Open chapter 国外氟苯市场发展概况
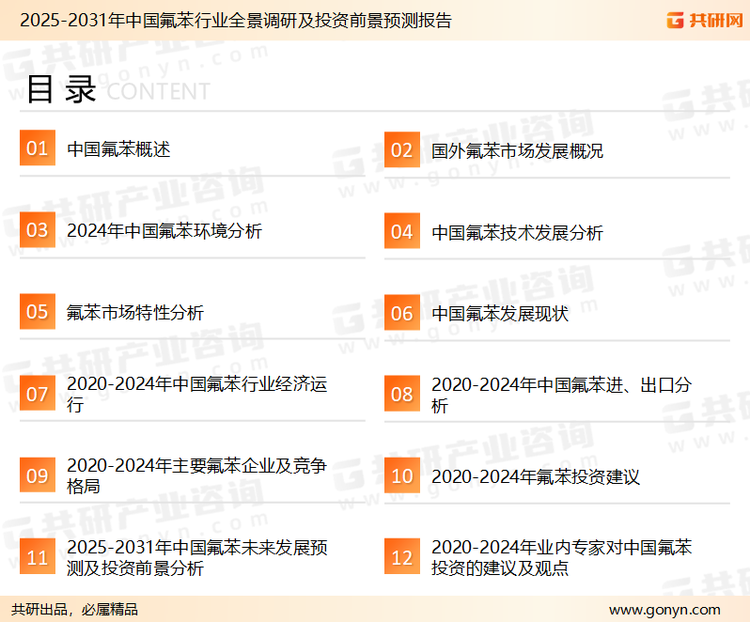Viewport: 750px width, 622px height. coord(517,151)
